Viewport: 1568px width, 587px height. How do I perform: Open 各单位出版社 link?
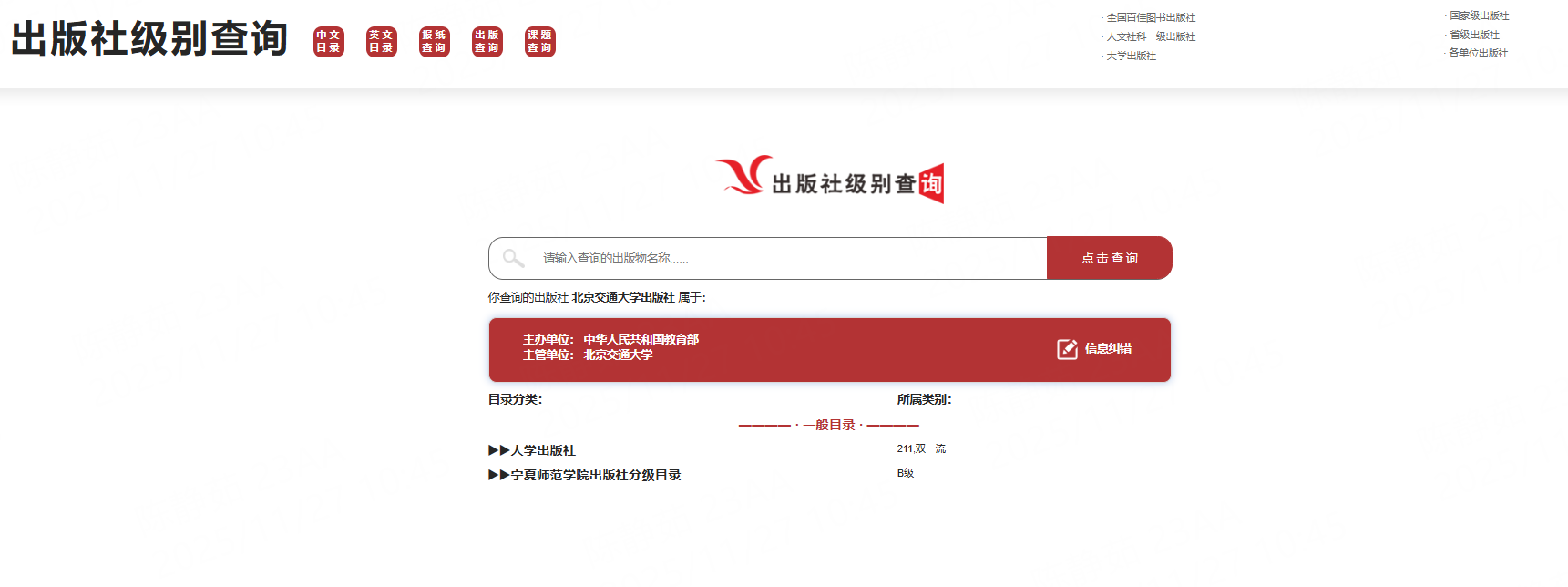click(1478, 53)
